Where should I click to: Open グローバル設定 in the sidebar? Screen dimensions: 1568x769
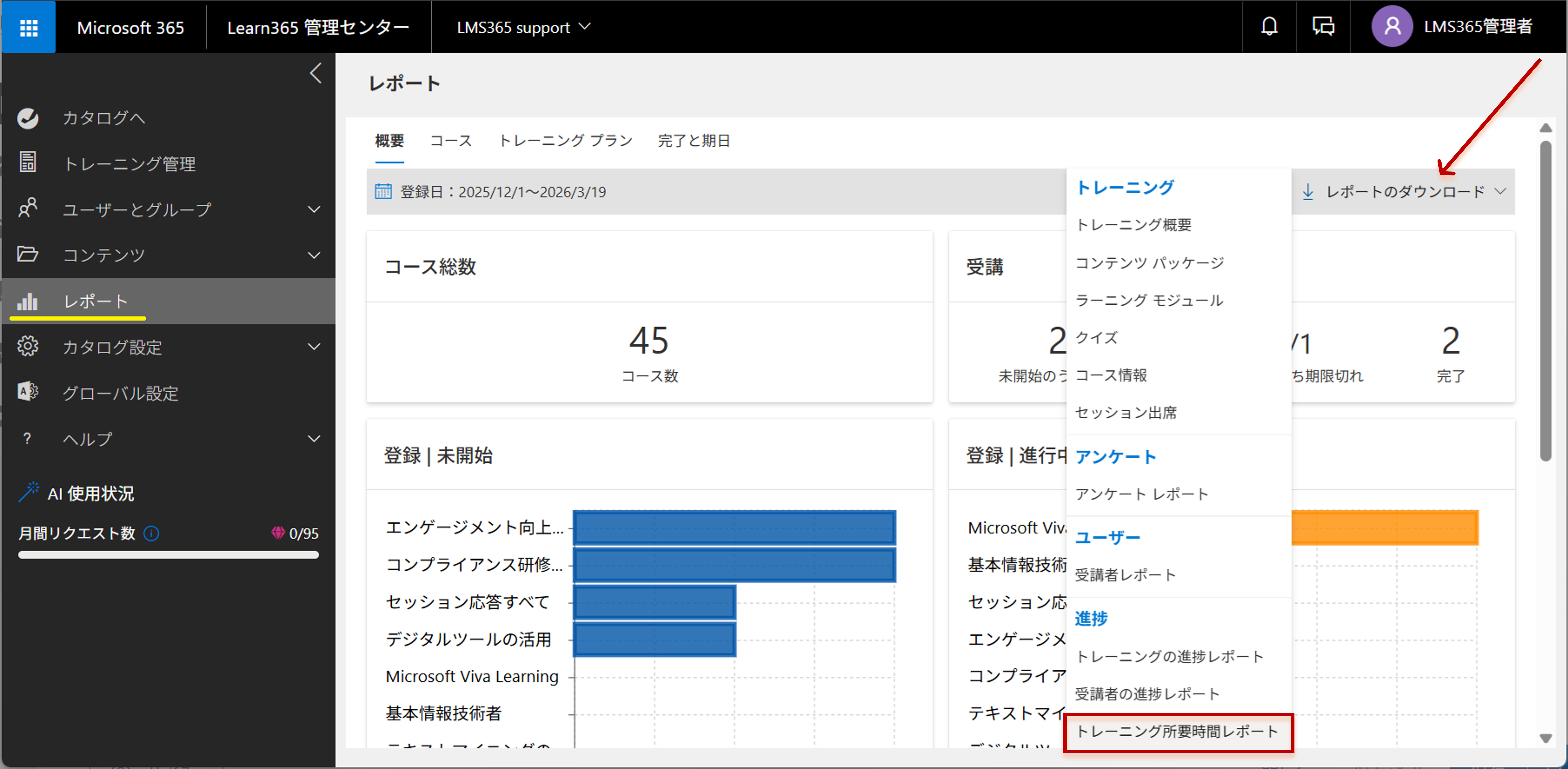(x=169, y=393)
